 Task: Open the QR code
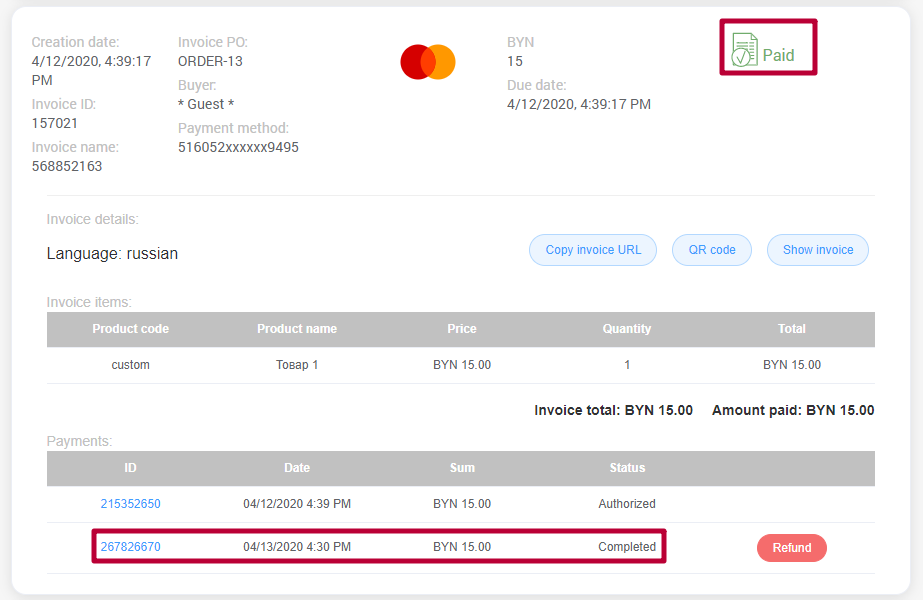coord(711,249)
